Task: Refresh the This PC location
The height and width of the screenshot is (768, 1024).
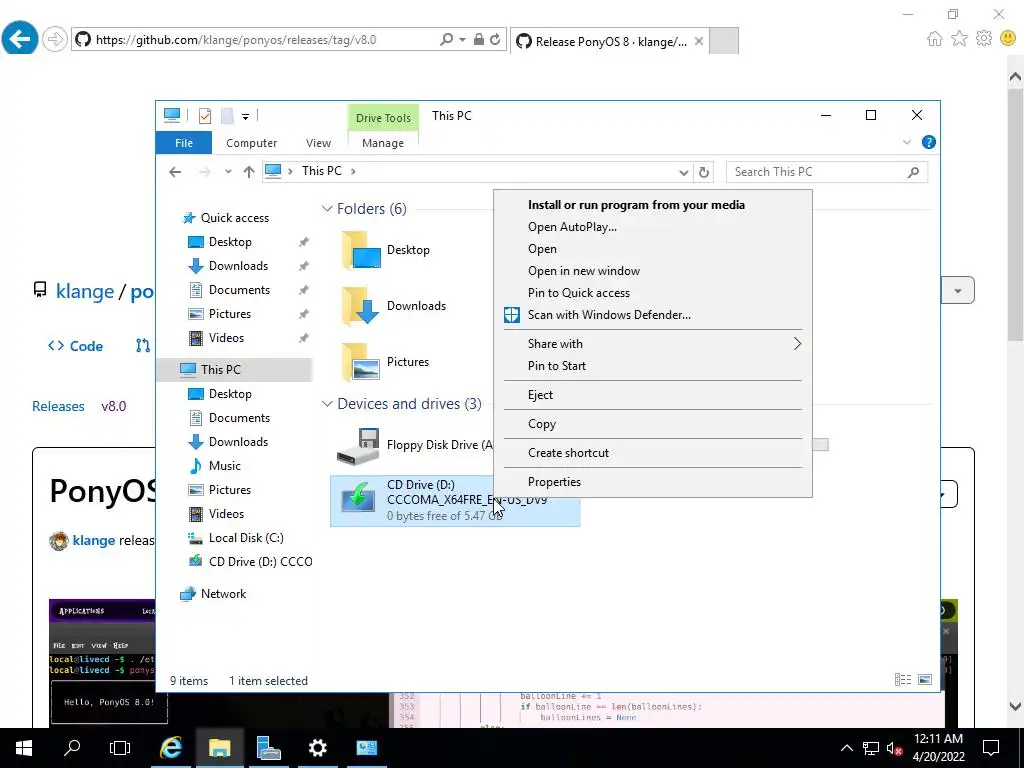Action: 703,172
